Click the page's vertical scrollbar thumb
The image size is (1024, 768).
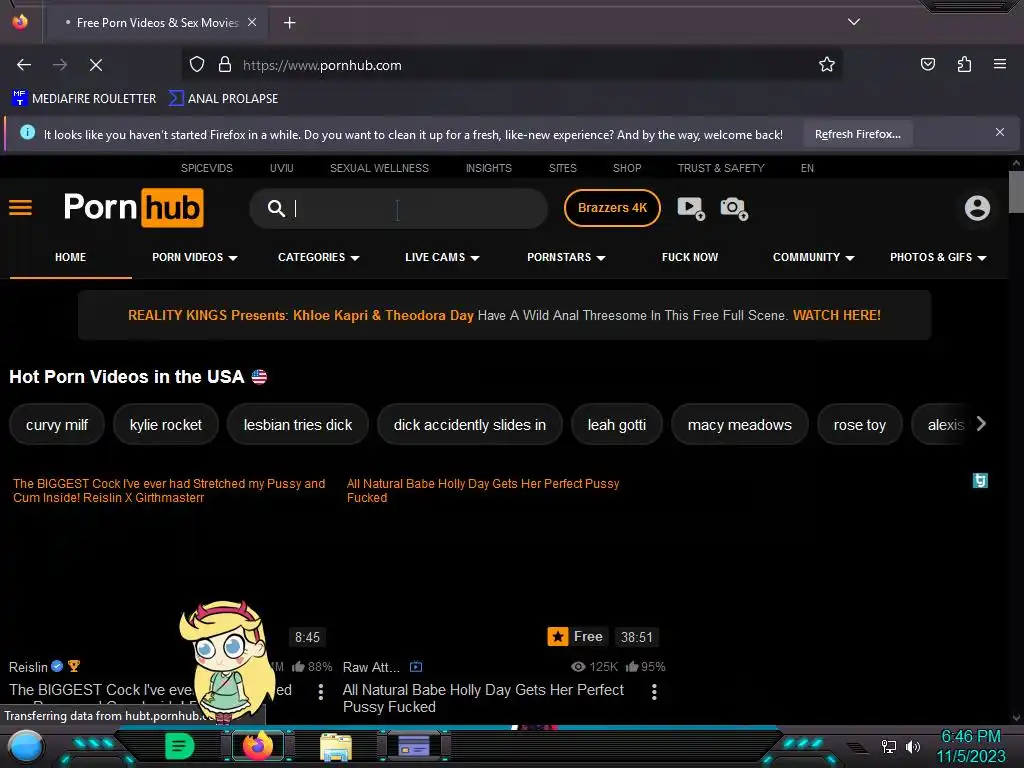coord(1016,192)
